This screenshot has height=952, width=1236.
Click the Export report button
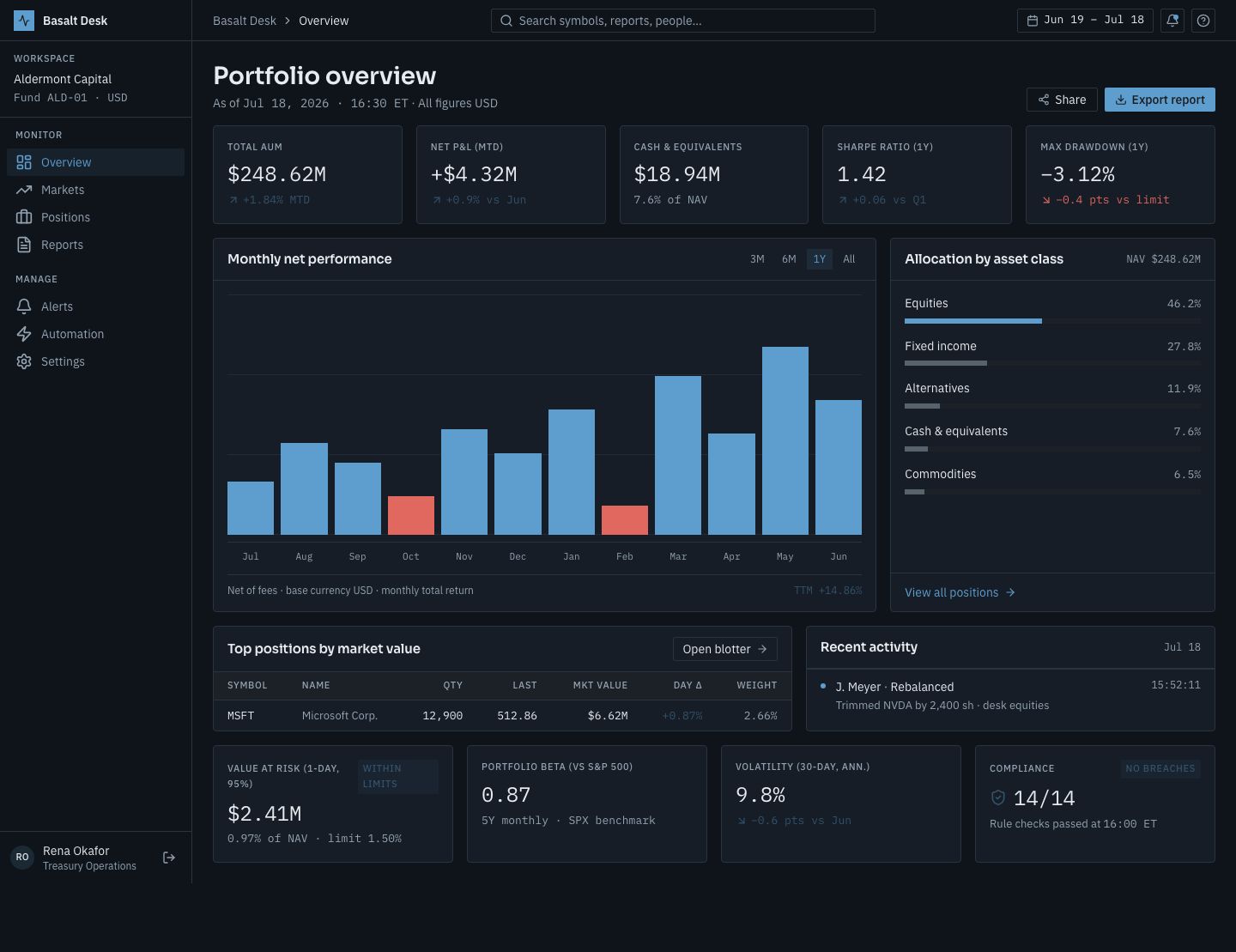pyautogui.click(x=1160, y=100)
